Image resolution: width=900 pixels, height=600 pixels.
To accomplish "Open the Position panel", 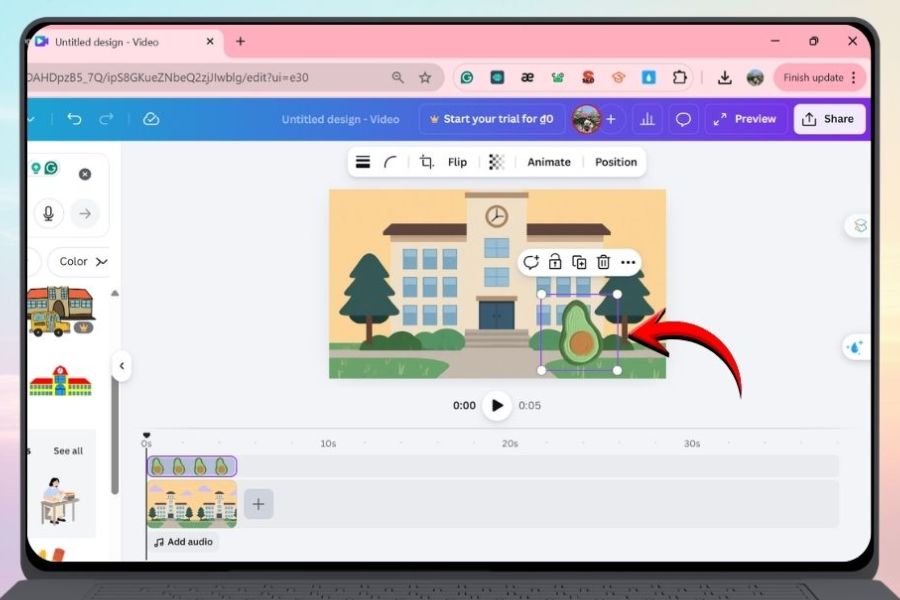I will point(616,162).
